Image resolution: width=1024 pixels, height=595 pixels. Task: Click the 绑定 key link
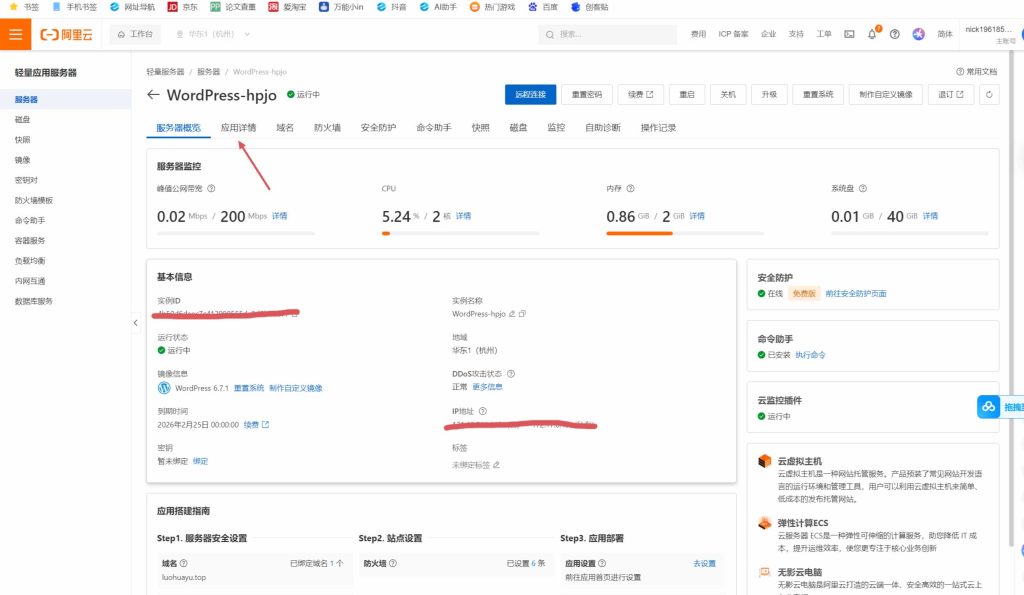click(200, 461)
